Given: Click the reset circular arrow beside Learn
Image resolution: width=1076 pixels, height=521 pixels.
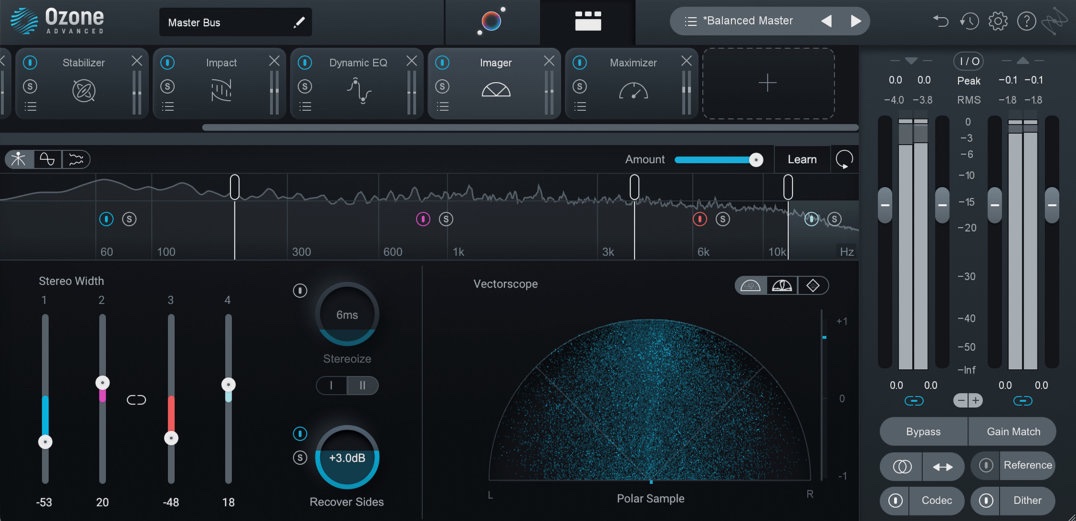Looking at the screenshot, I should [845, 159].
